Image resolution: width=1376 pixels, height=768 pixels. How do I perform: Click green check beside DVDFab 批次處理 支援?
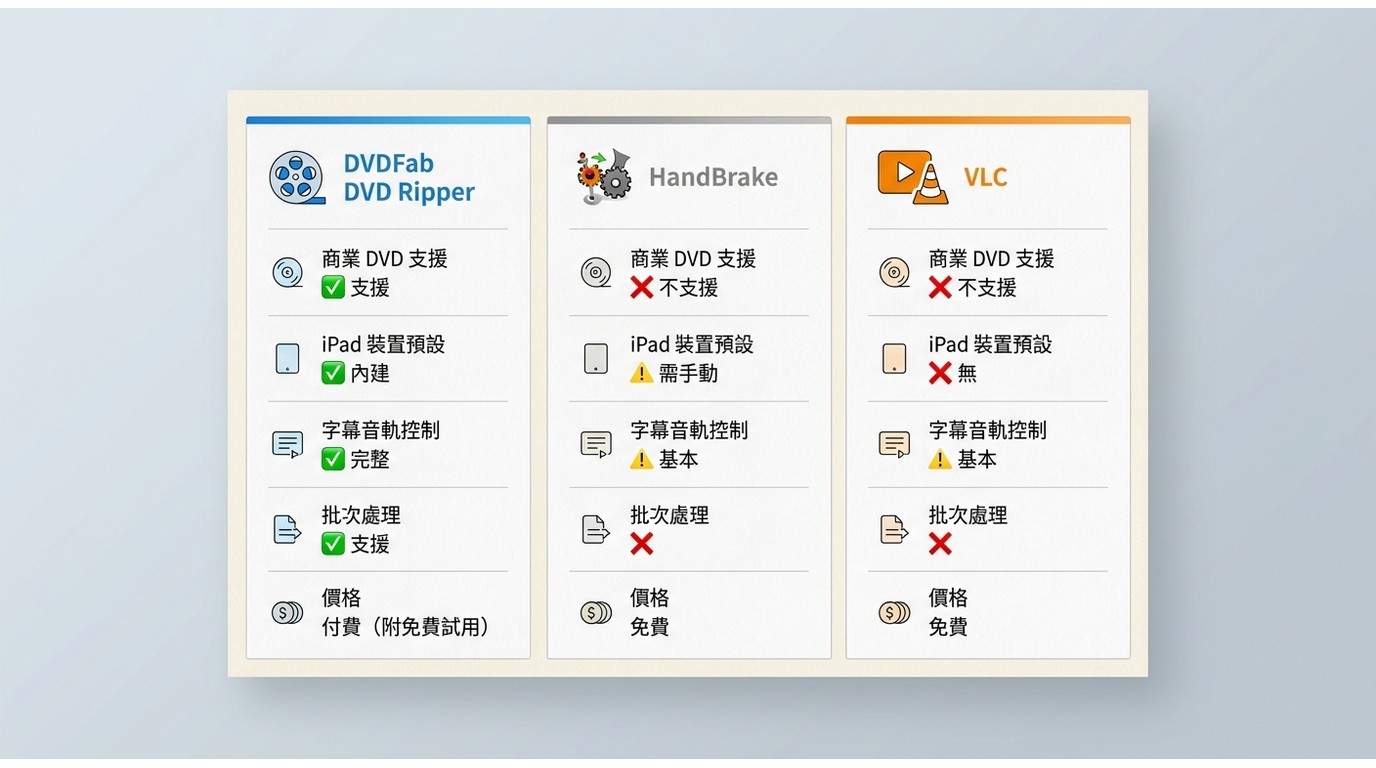(x=333, y=544)
